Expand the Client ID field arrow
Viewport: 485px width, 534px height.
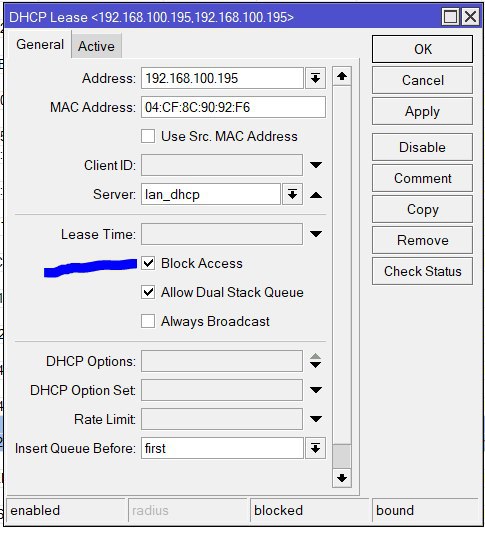(x=316, y=165)
